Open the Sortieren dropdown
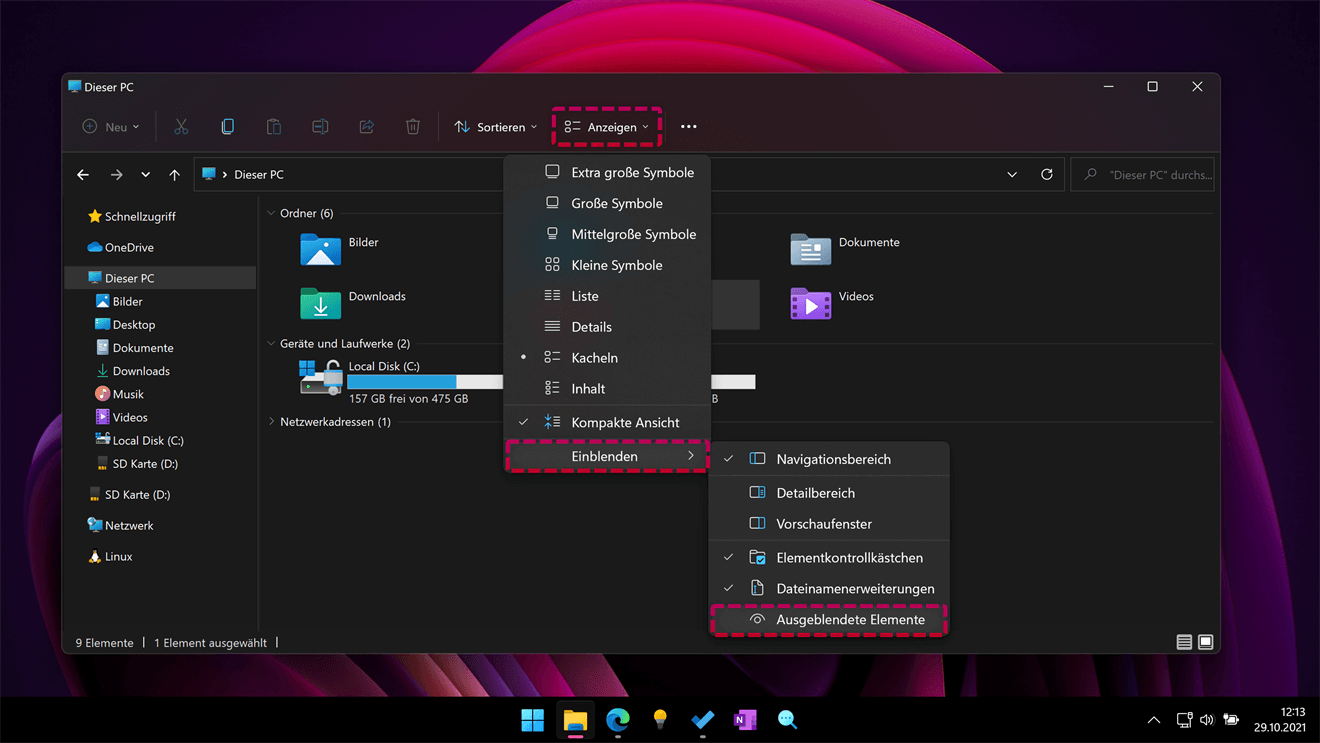This screenshot has height=743, width=1320. point(496,127)
